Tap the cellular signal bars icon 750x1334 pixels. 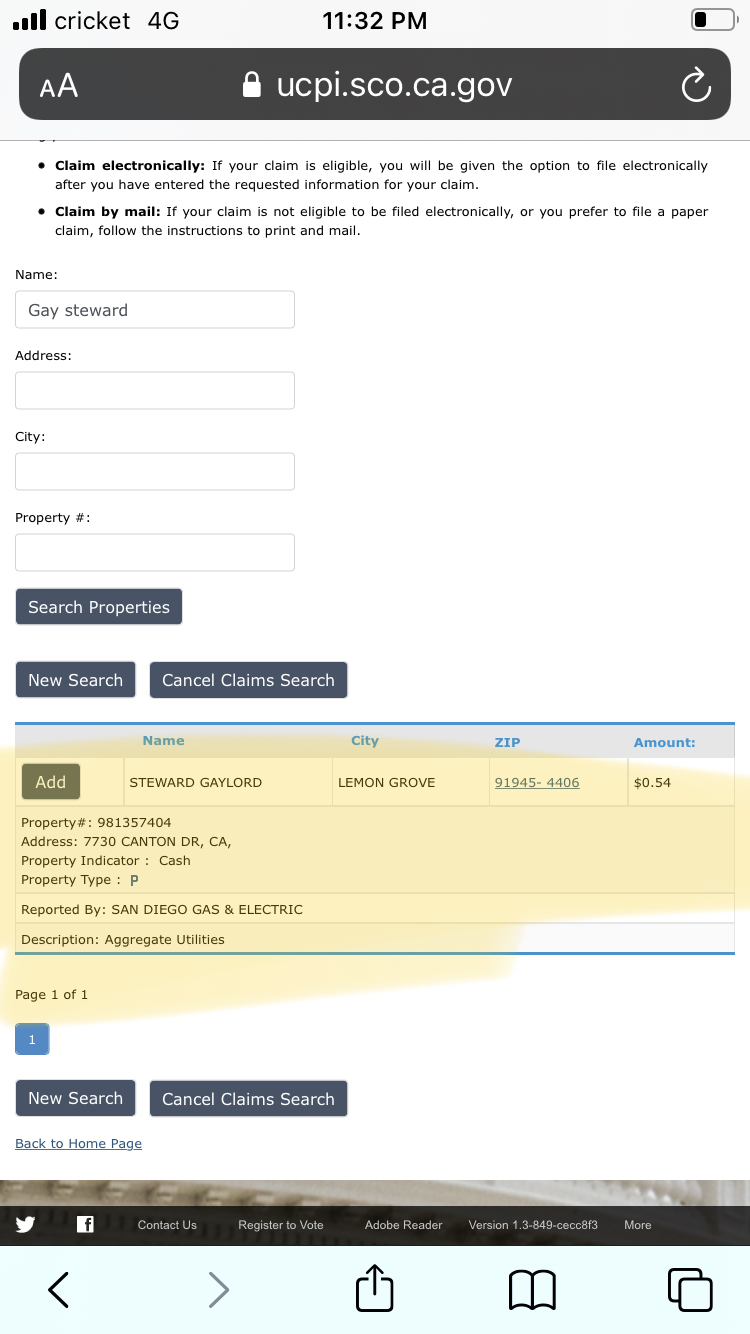(30, 19)
